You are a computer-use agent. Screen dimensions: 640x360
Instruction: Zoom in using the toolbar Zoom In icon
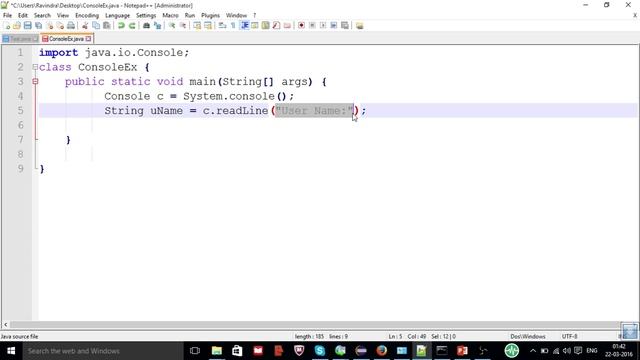click(172, 26)
